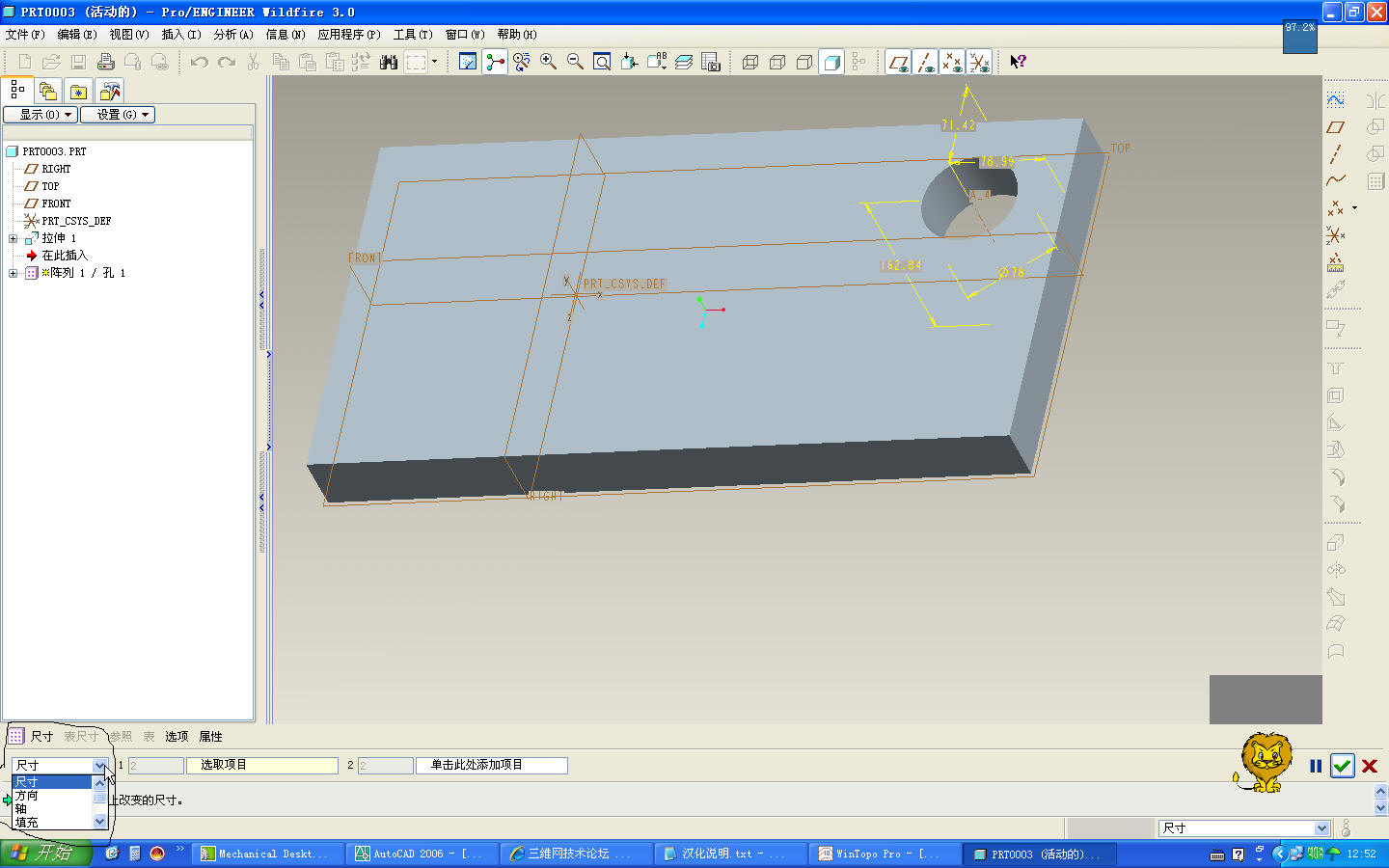Switch to WinTopo Pro taskbar window
This screenshot has height=868, width=1389.
tap(884, 854)
